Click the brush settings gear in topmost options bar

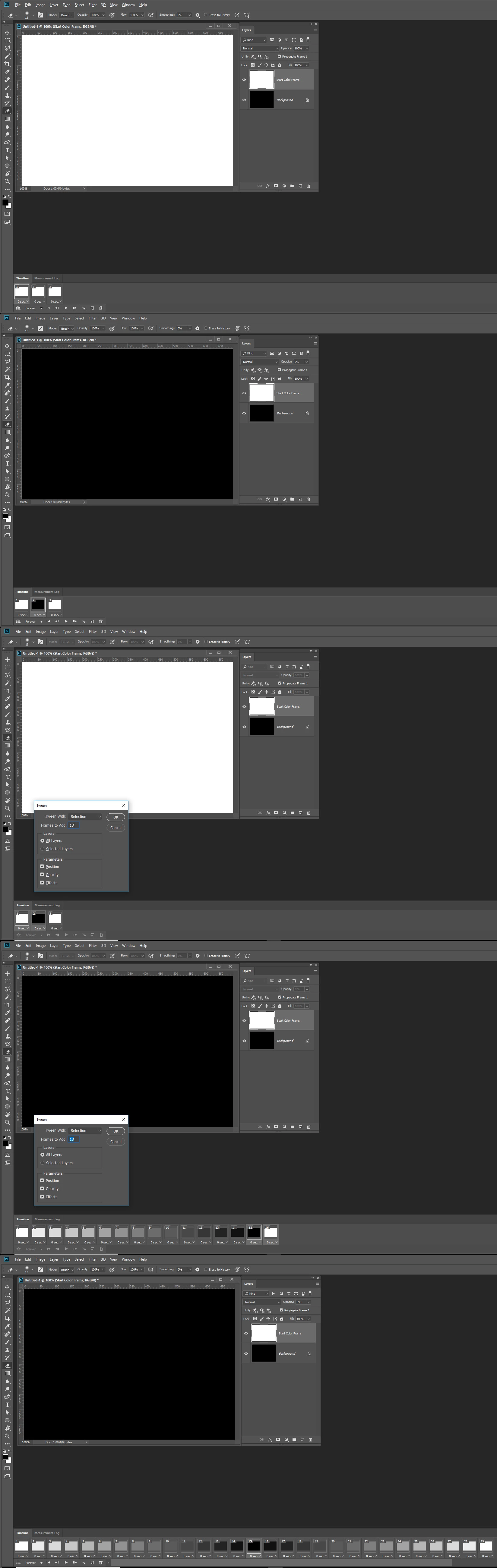pos(197,14)
